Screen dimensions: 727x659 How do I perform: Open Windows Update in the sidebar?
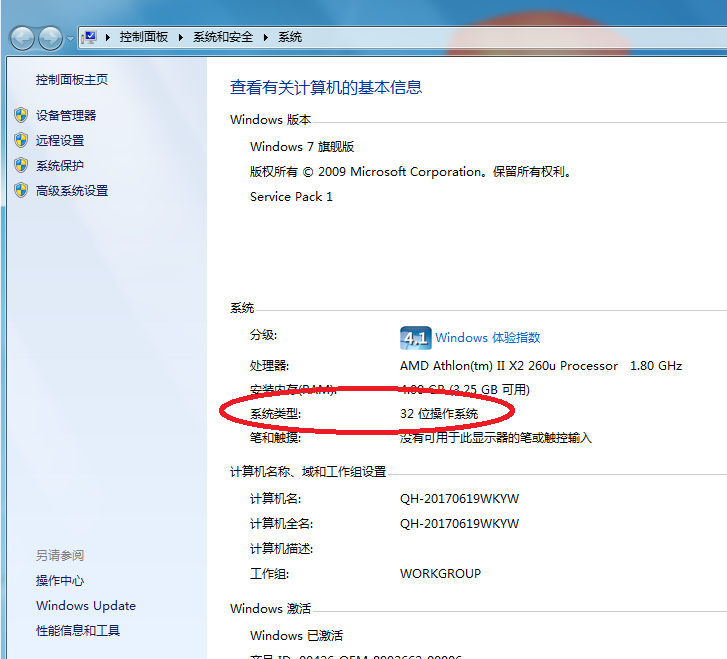point(86,606)
